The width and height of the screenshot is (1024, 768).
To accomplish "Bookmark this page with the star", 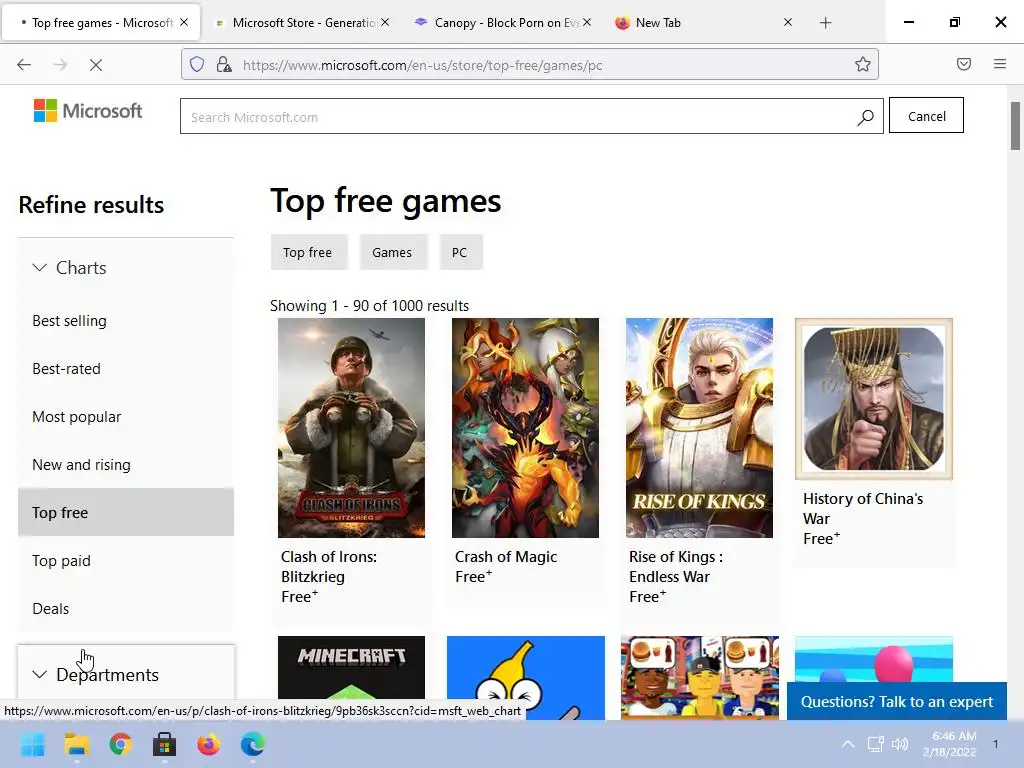I will coord(863,64).
